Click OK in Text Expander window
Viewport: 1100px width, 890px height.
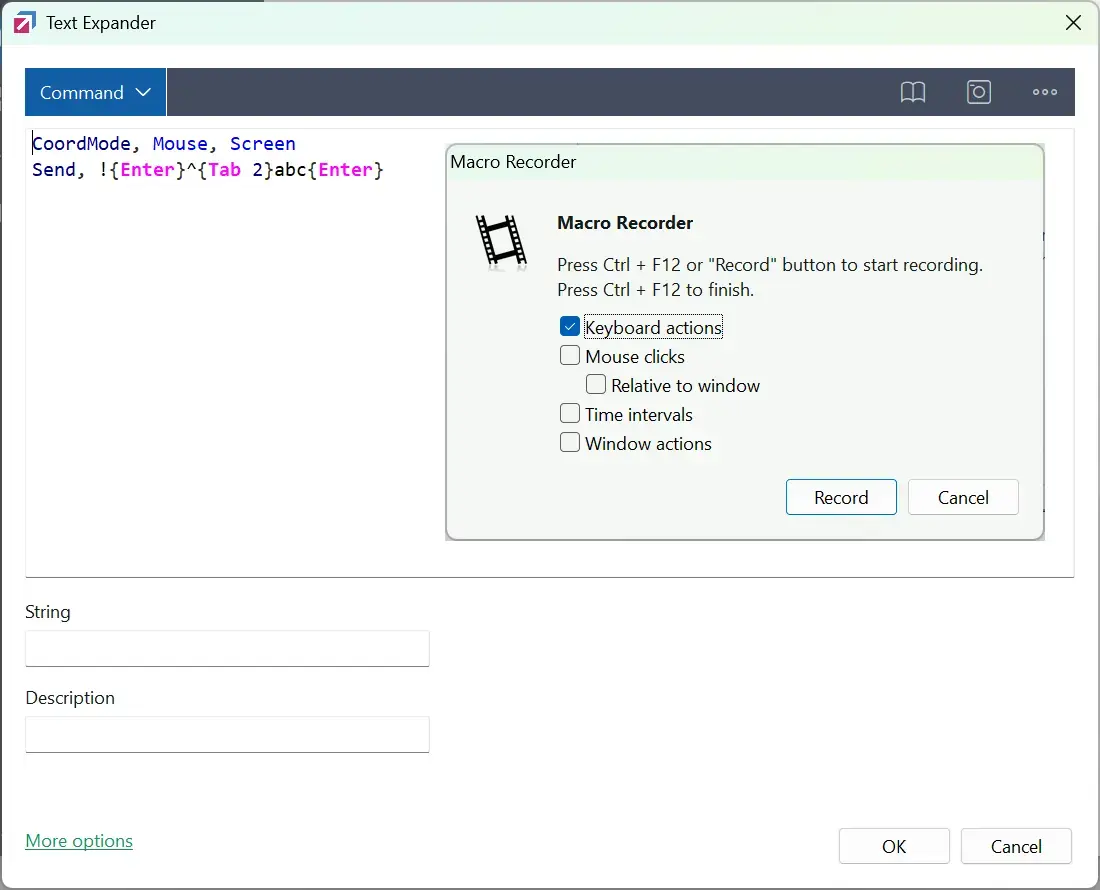coord(894,847)
